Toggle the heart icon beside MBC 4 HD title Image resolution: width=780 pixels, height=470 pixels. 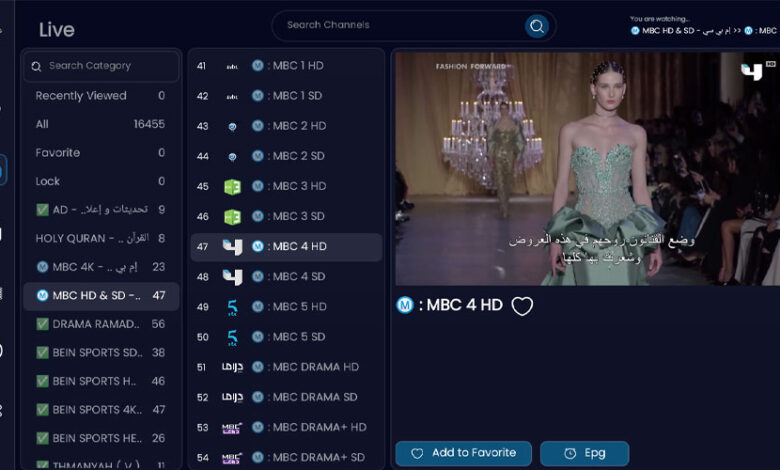tap(522, 306)
